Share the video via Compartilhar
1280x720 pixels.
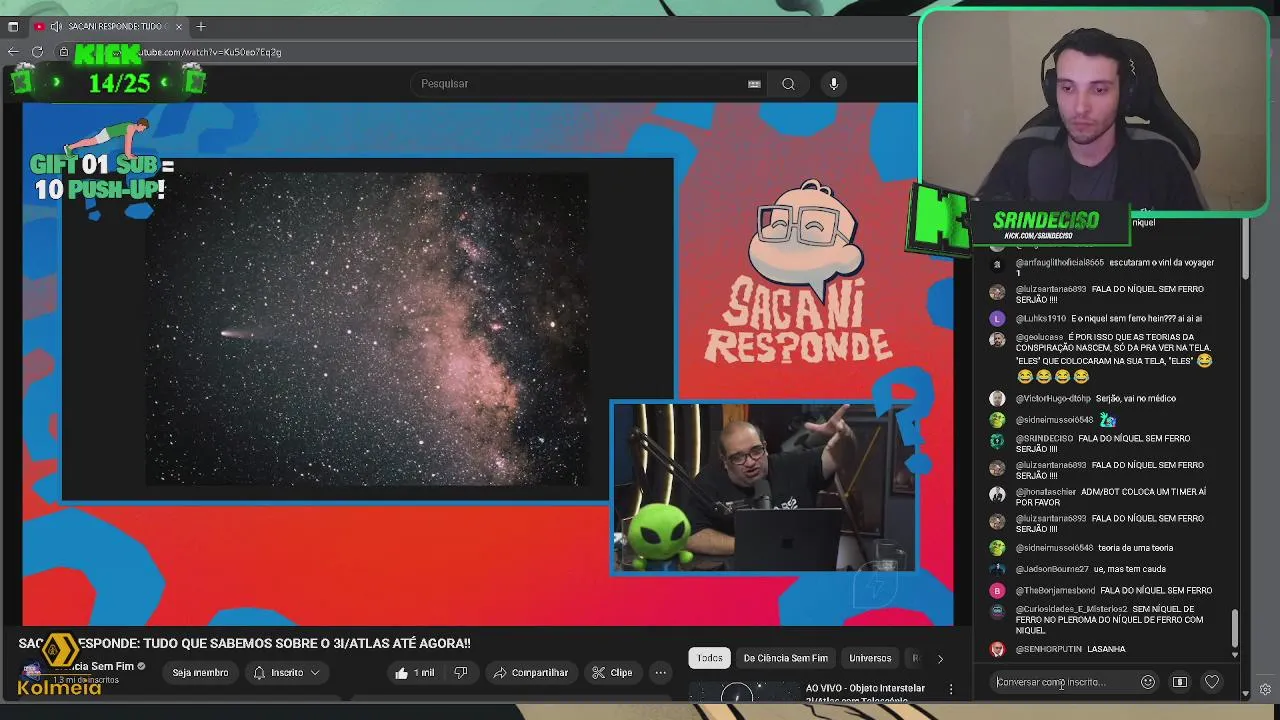tap(530, 673)
